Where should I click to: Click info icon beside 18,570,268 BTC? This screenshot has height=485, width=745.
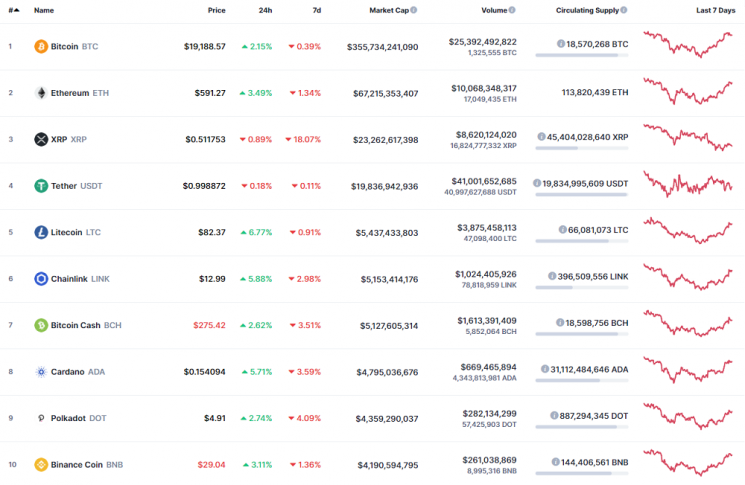click(561, 44)
